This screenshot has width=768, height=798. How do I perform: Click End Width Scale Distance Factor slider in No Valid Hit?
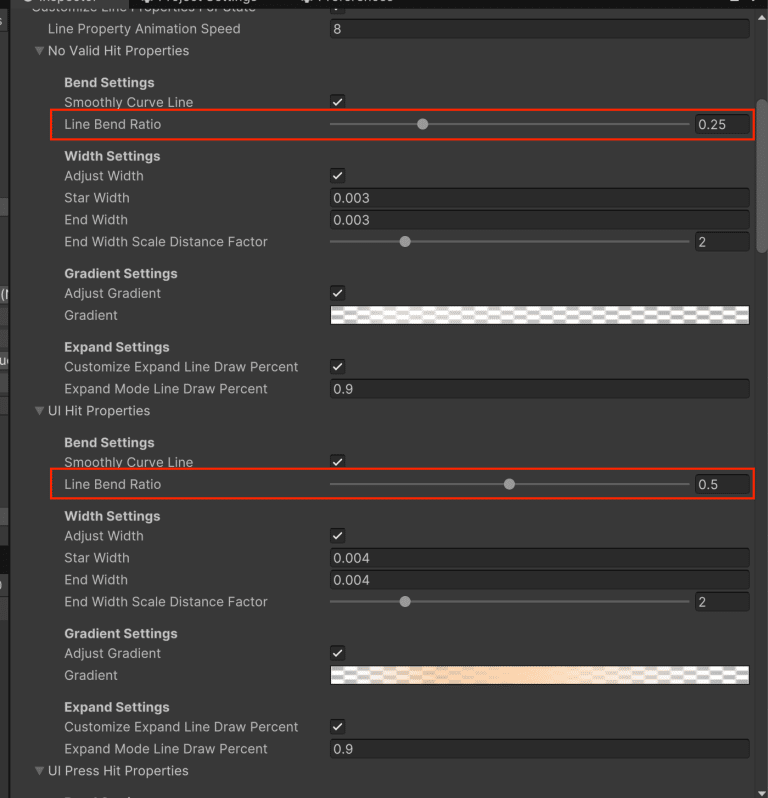point(405,242)
